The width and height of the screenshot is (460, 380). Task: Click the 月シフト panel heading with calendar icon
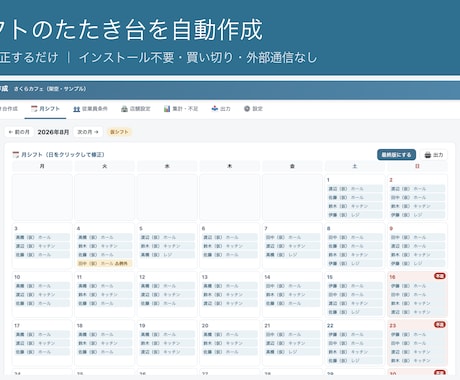[58, 155]
